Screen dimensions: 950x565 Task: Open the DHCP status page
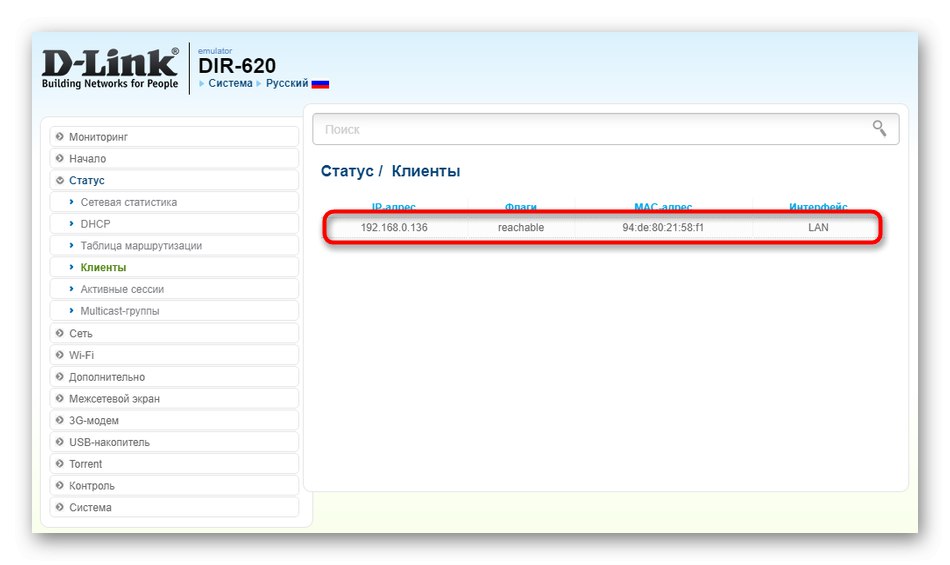point(174,224)
